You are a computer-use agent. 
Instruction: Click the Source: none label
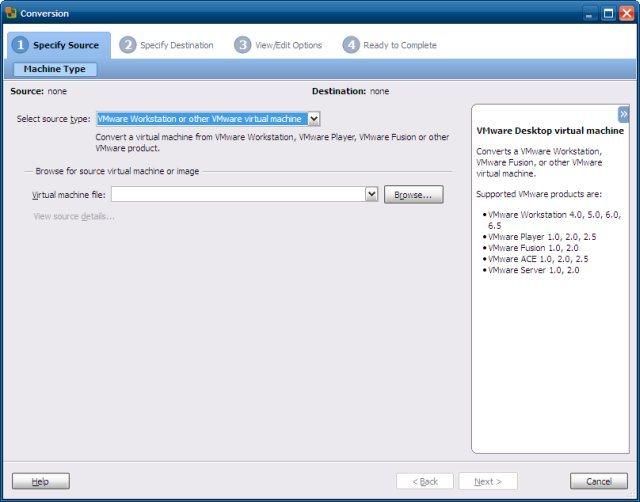pyautogui.click(x=38, y=91)
